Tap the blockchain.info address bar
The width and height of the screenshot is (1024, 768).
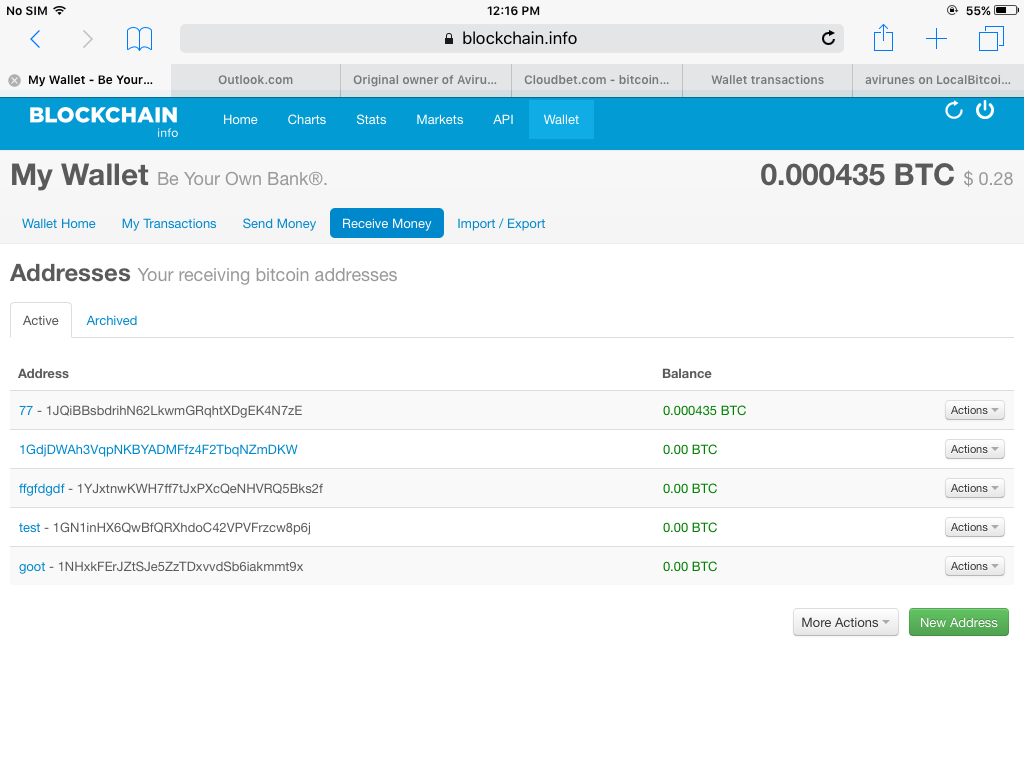(511, 39)
